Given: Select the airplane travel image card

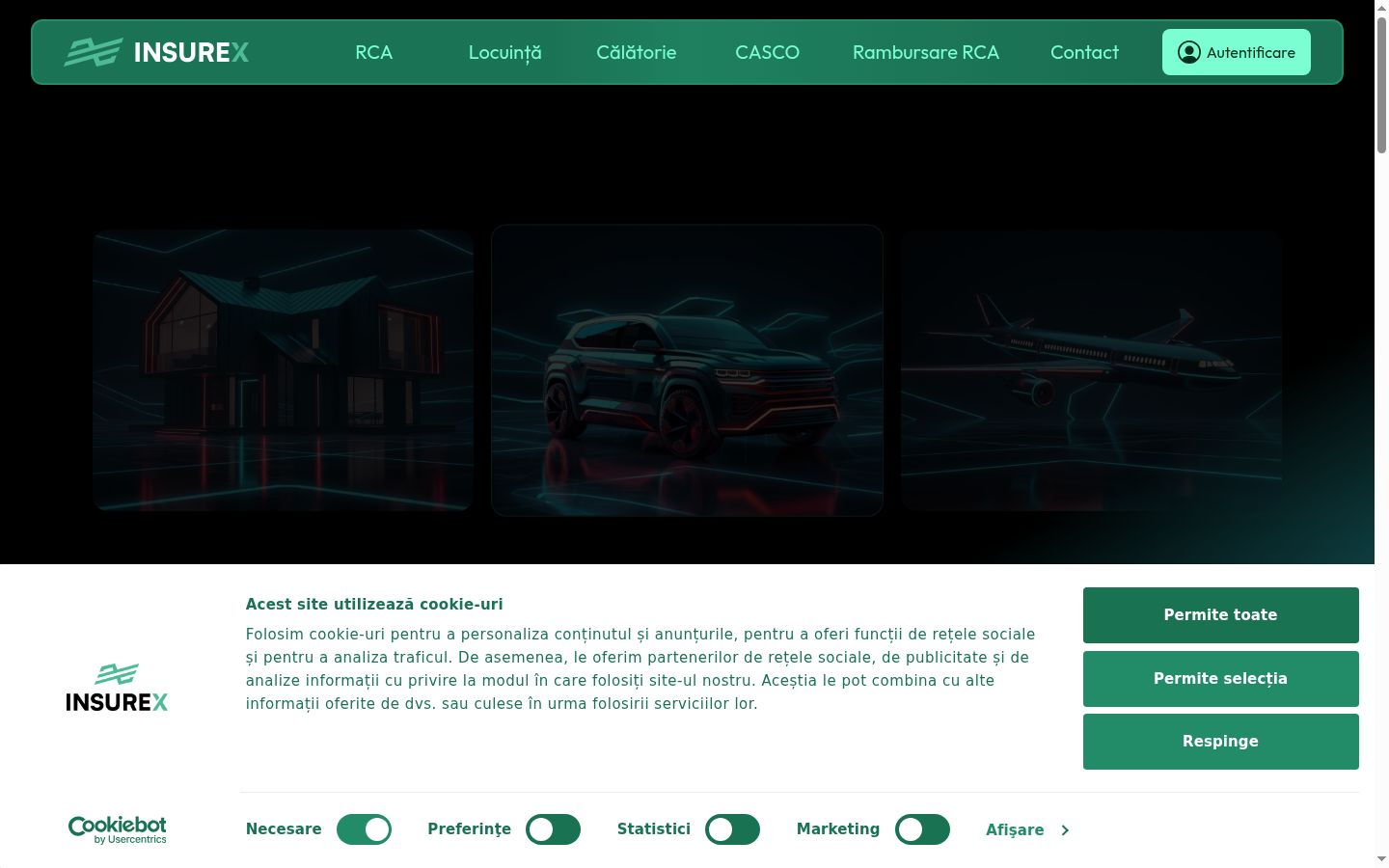Looking at the screenshot, I should pos(1091,369).
